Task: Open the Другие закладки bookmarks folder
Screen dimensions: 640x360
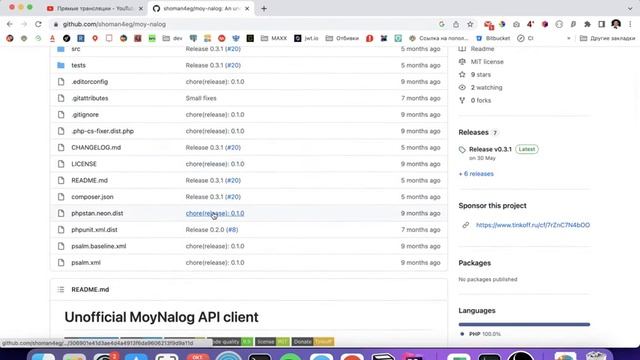Action: click(x=607, y=38)
